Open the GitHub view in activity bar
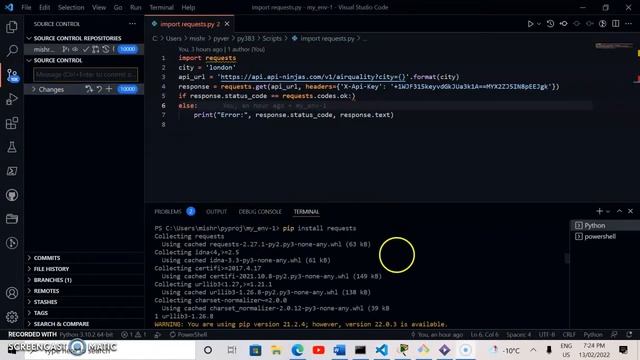Screen dimensions: 640x360 click(12, 195)
